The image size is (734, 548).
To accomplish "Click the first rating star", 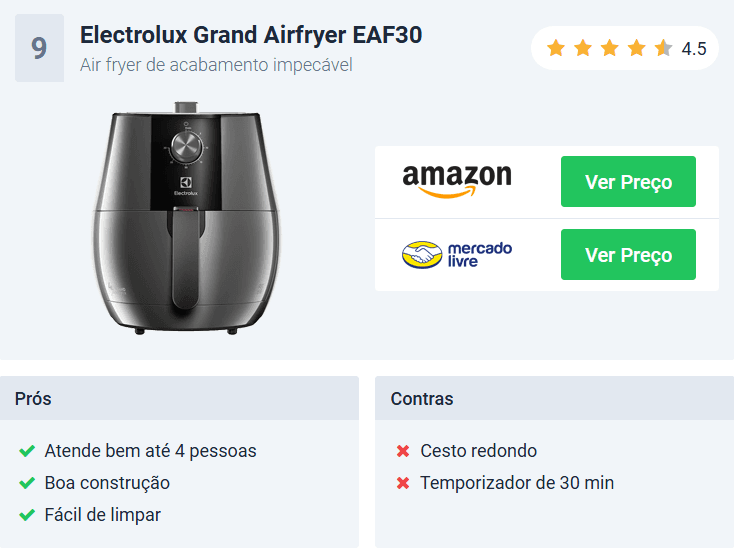I will [x=556, y=48].
